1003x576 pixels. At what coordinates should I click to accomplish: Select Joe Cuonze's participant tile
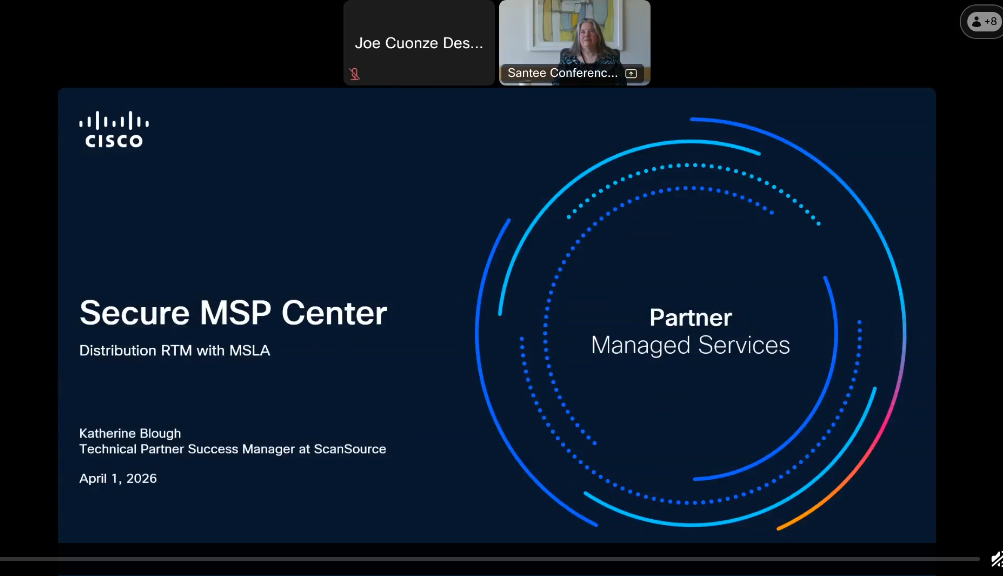point(419,42)
